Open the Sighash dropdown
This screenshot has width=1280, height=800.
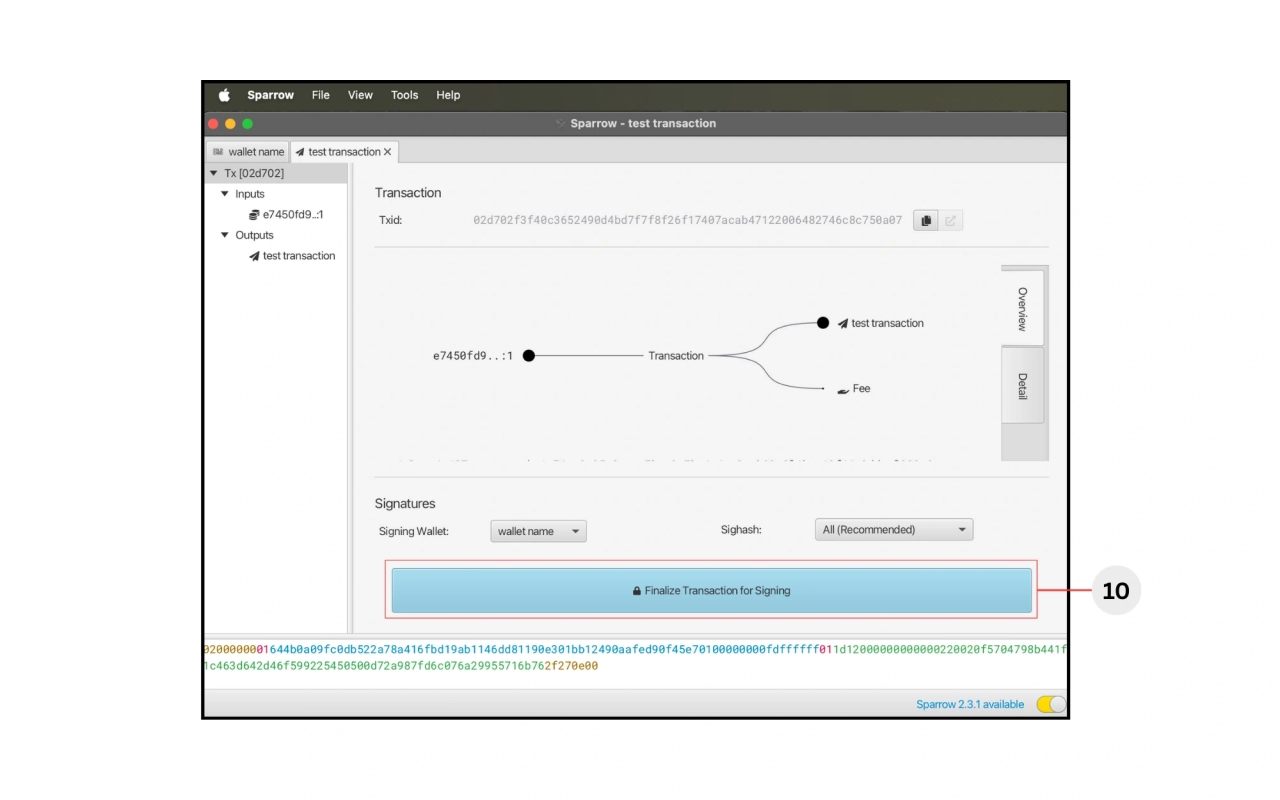coord(894,530)
